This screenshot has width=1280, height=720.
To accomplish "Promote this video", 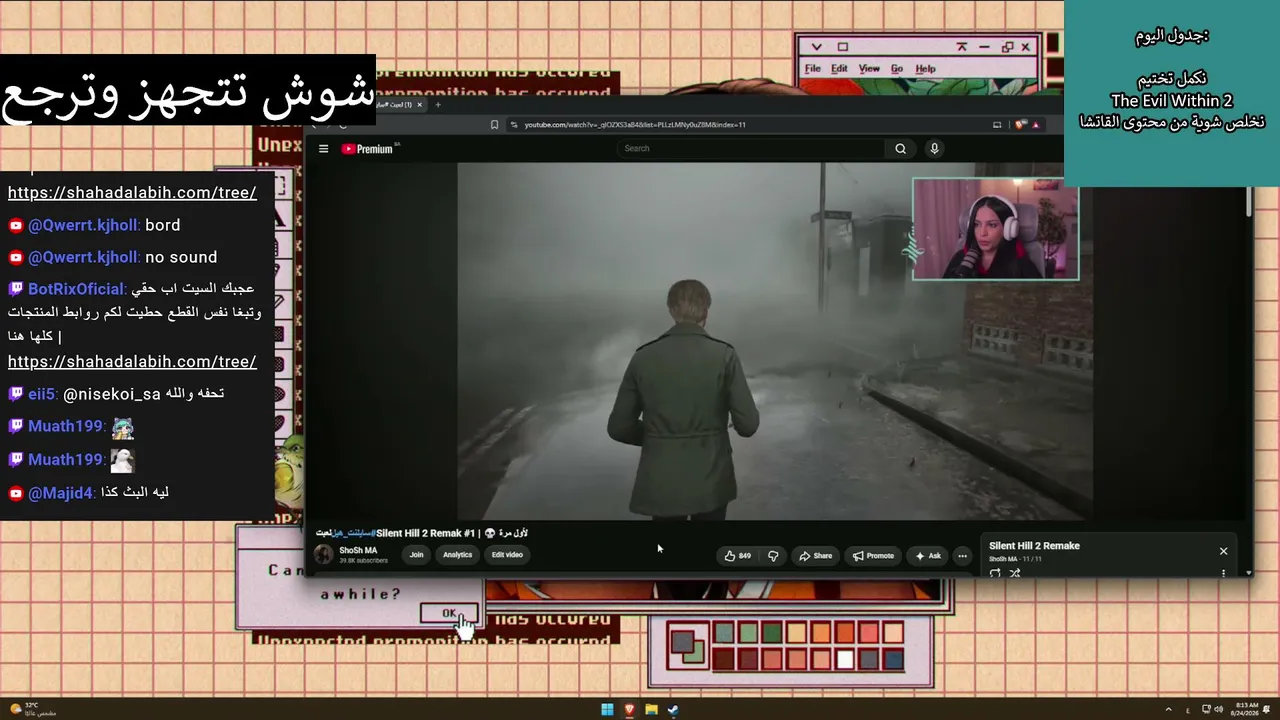I will point(873,556).
